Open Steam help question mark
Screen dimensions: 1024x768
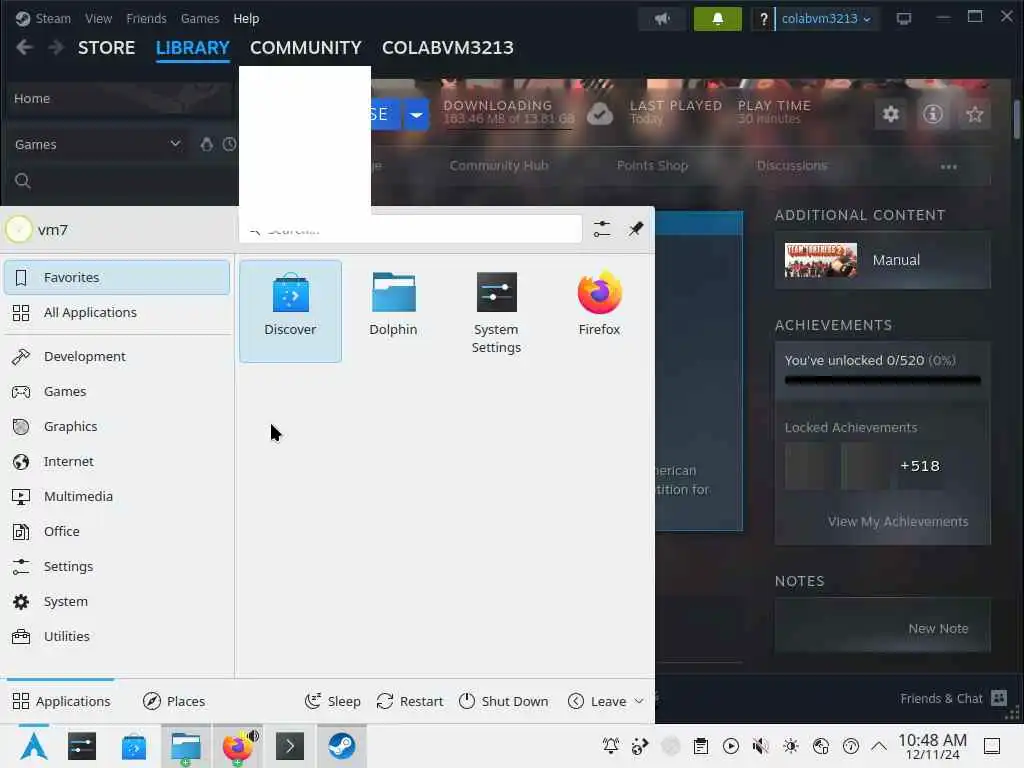(x=763, y=19)
